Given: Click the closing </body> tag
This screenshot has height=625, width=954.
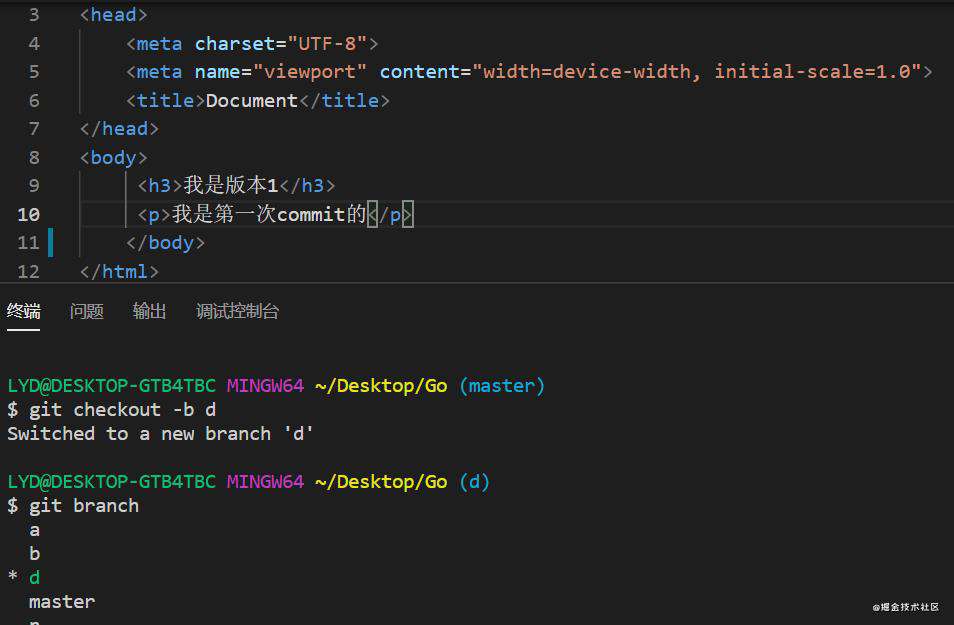Looking at the screenshot, I should (165, 243).
